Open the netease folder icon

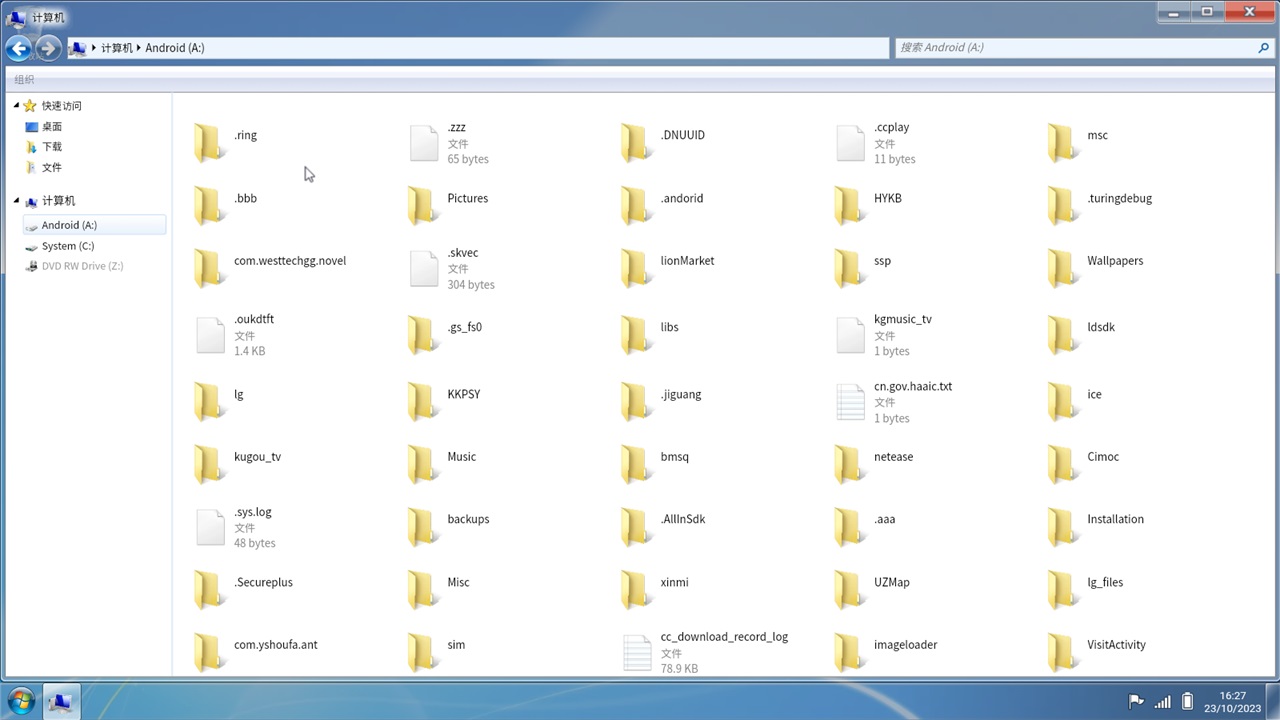849,465
